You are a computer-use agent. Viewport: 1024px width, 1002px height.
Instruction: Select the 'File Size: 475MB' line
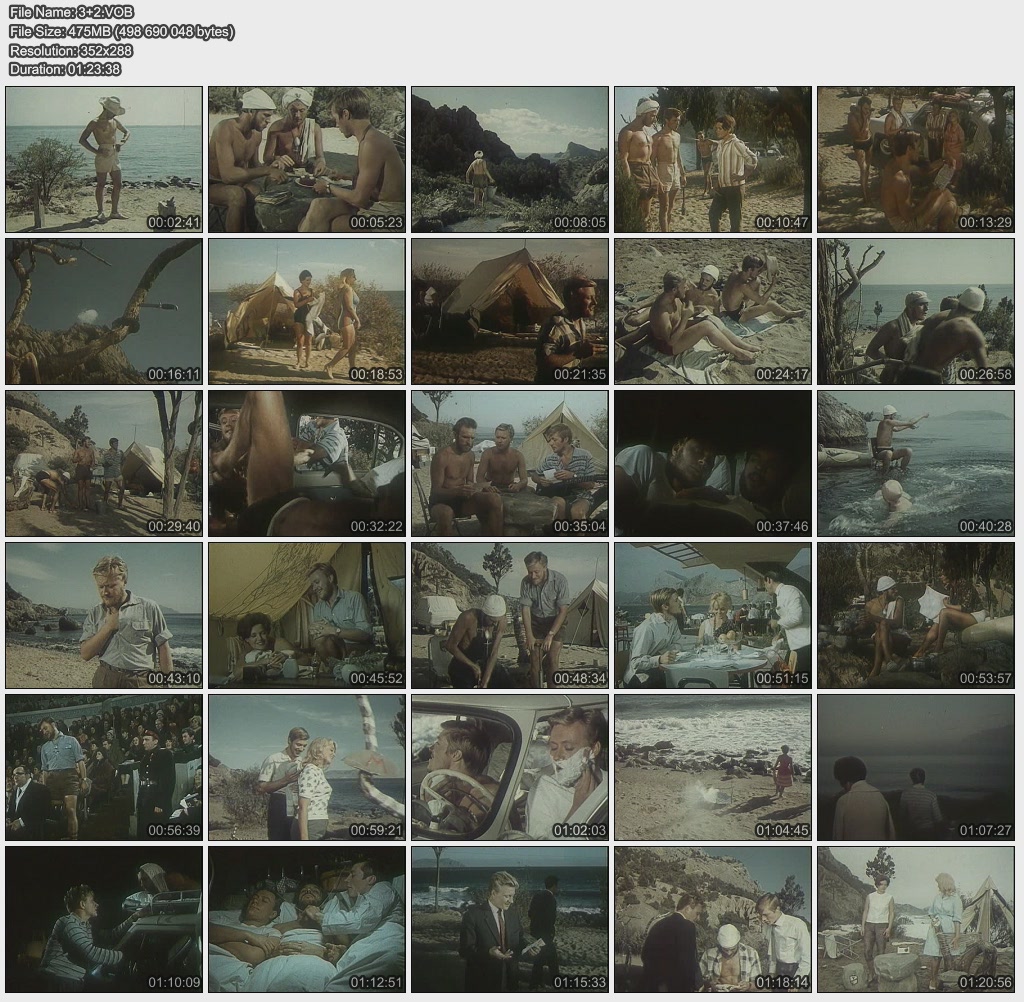point(121,31)
